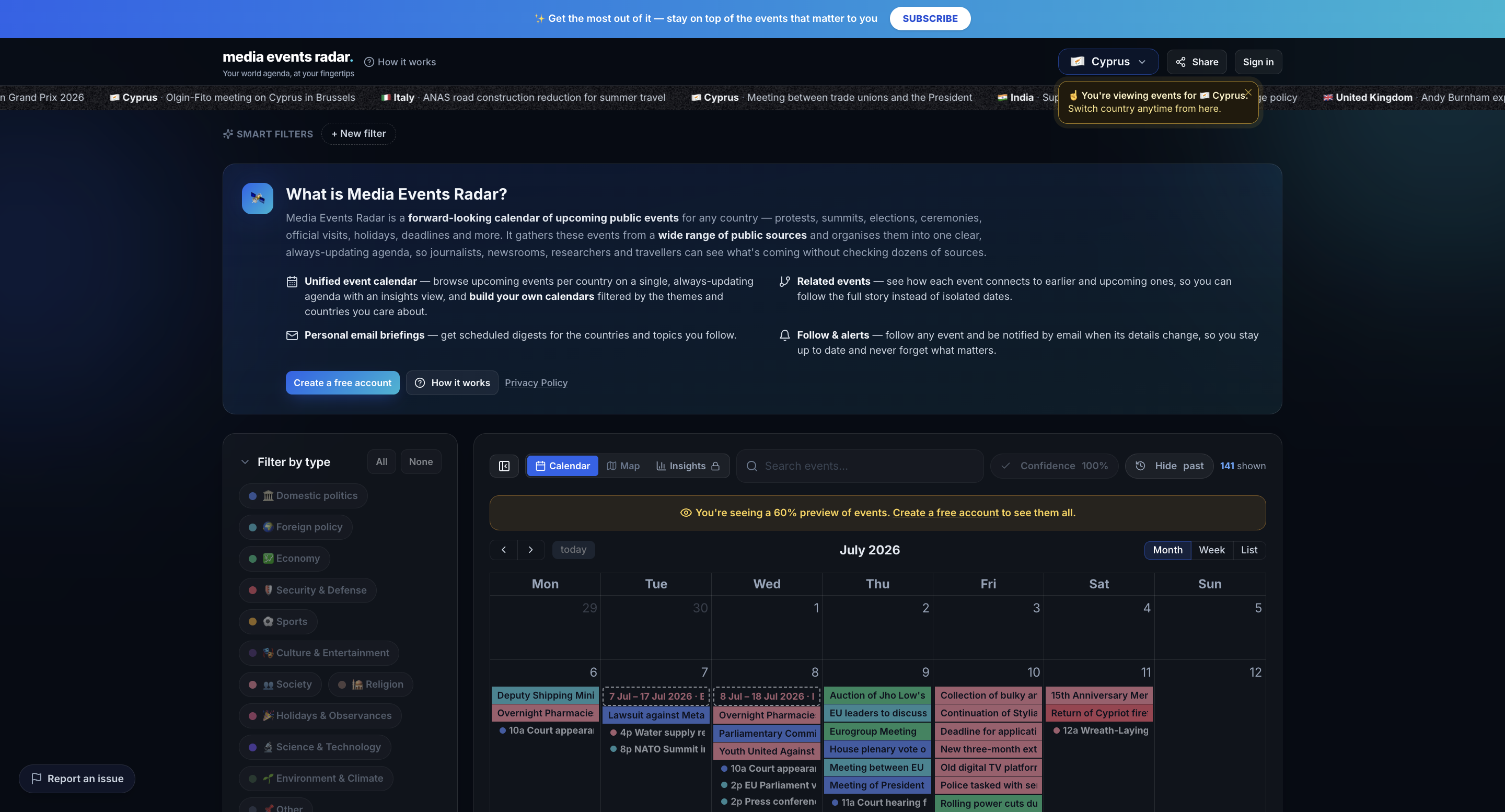The image size is (1505, 812).
Task: Open Auction of Jho Low's event
Action: [x=877, y=695]
